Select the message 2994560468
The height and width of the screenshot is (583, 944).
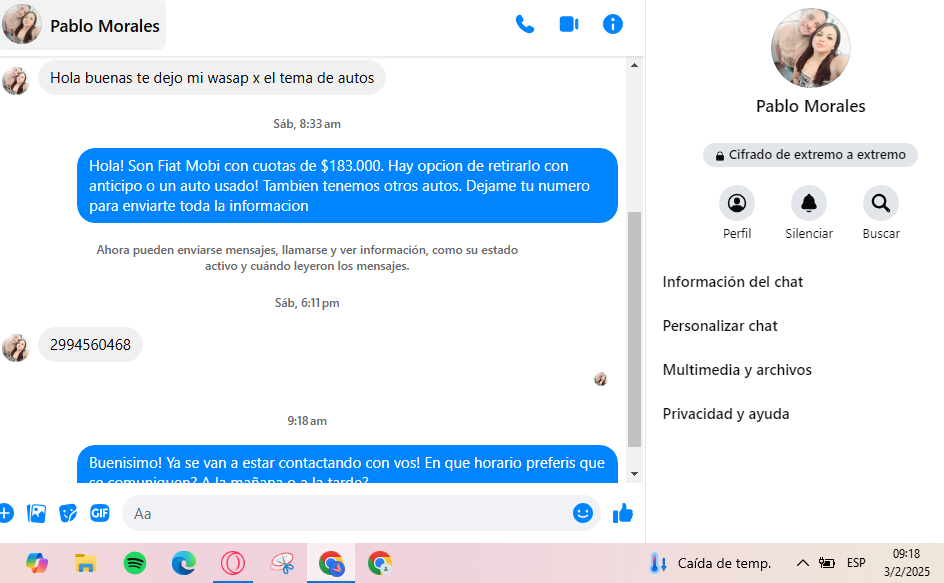coord(90,344)
